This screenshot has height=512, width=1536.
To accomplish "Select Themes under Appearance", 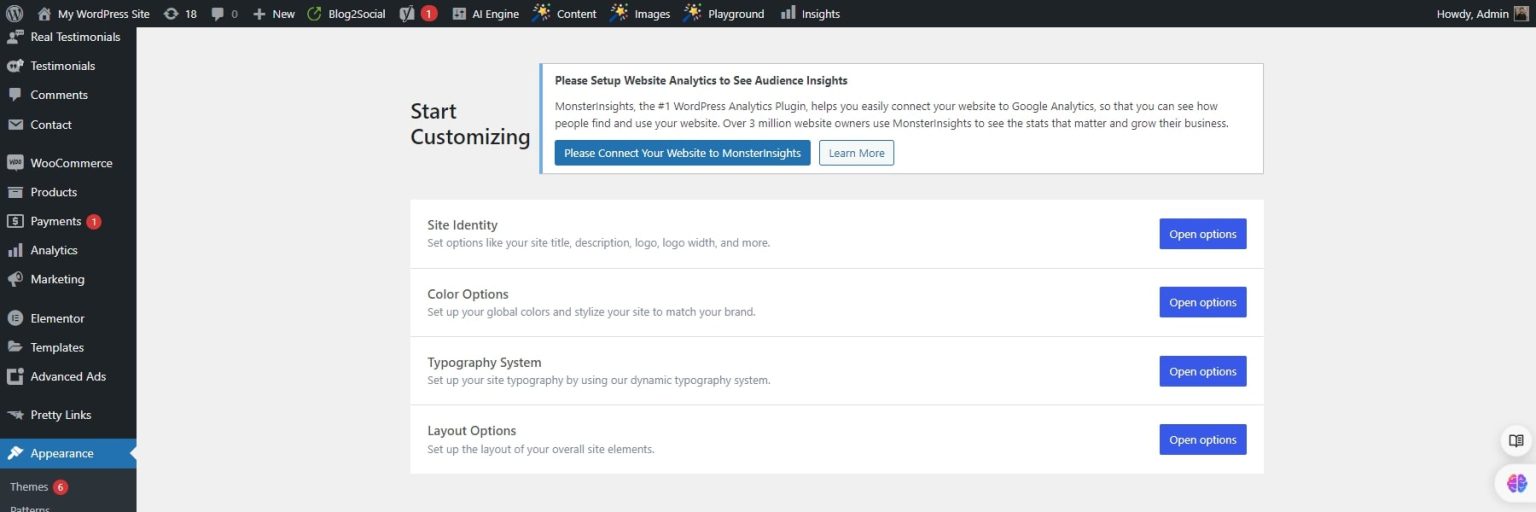I will coord(29,487).
